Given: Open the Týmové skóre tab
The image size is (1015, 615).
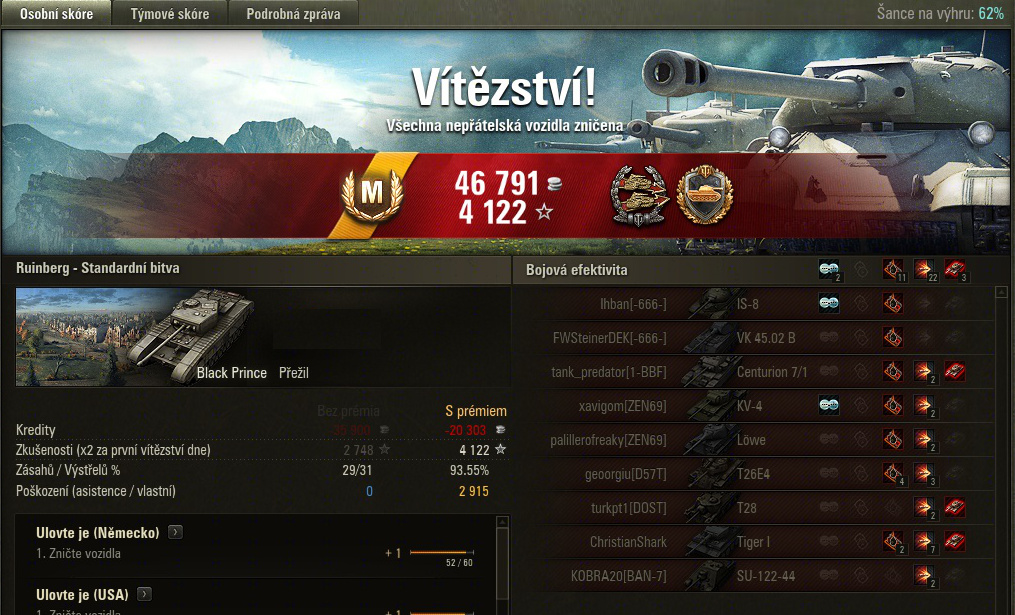Looking at the screenshot, I should (x=170, y=14).
